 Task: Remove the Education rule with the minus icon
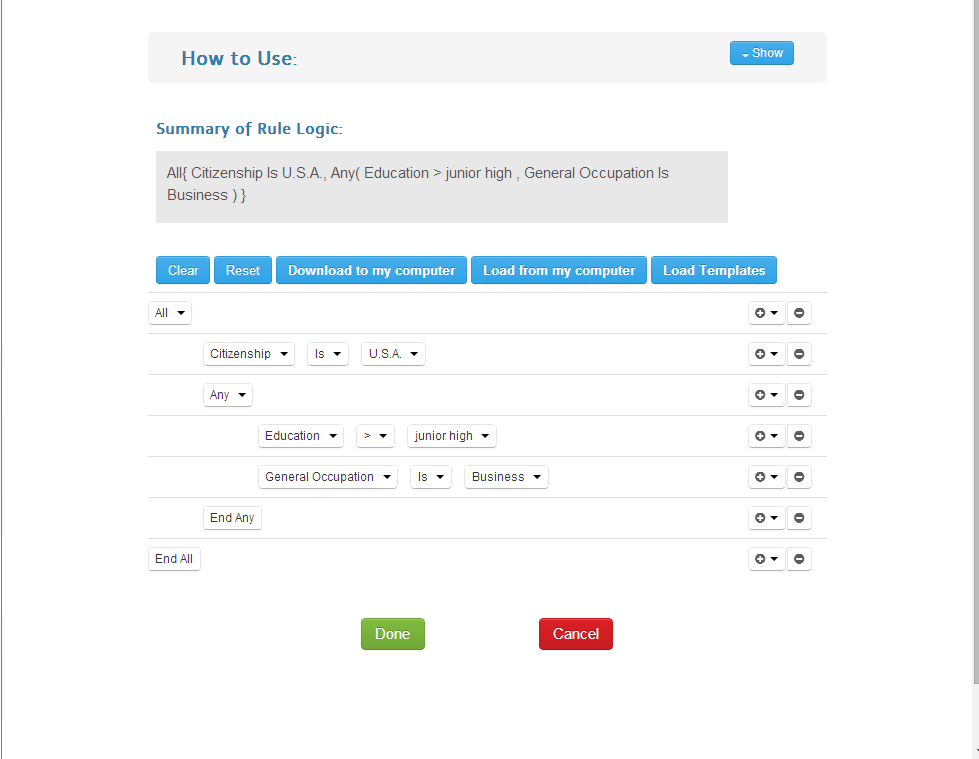point(799,436)
